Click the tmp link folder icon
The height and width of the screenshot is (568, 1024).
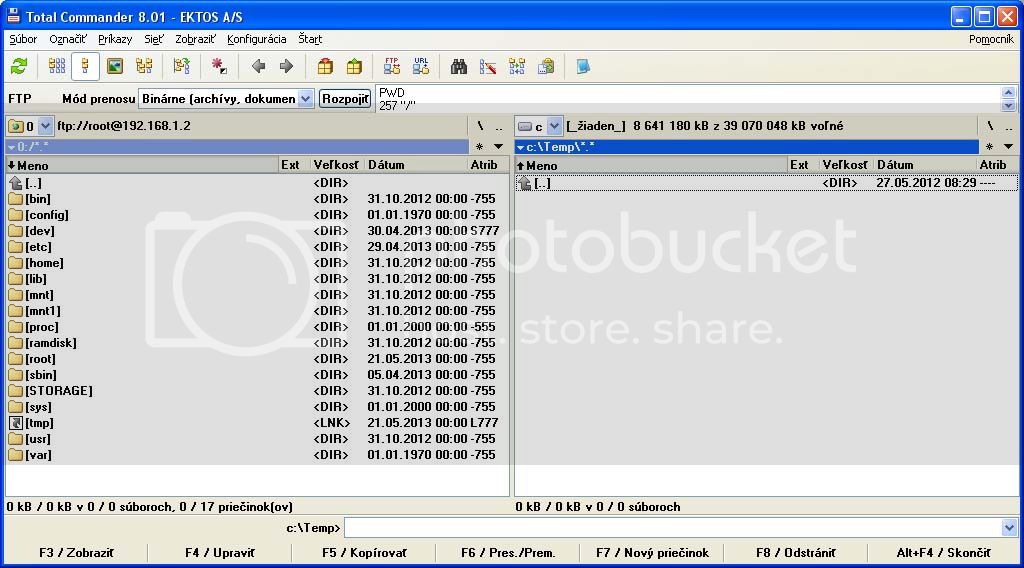(16, 423)
